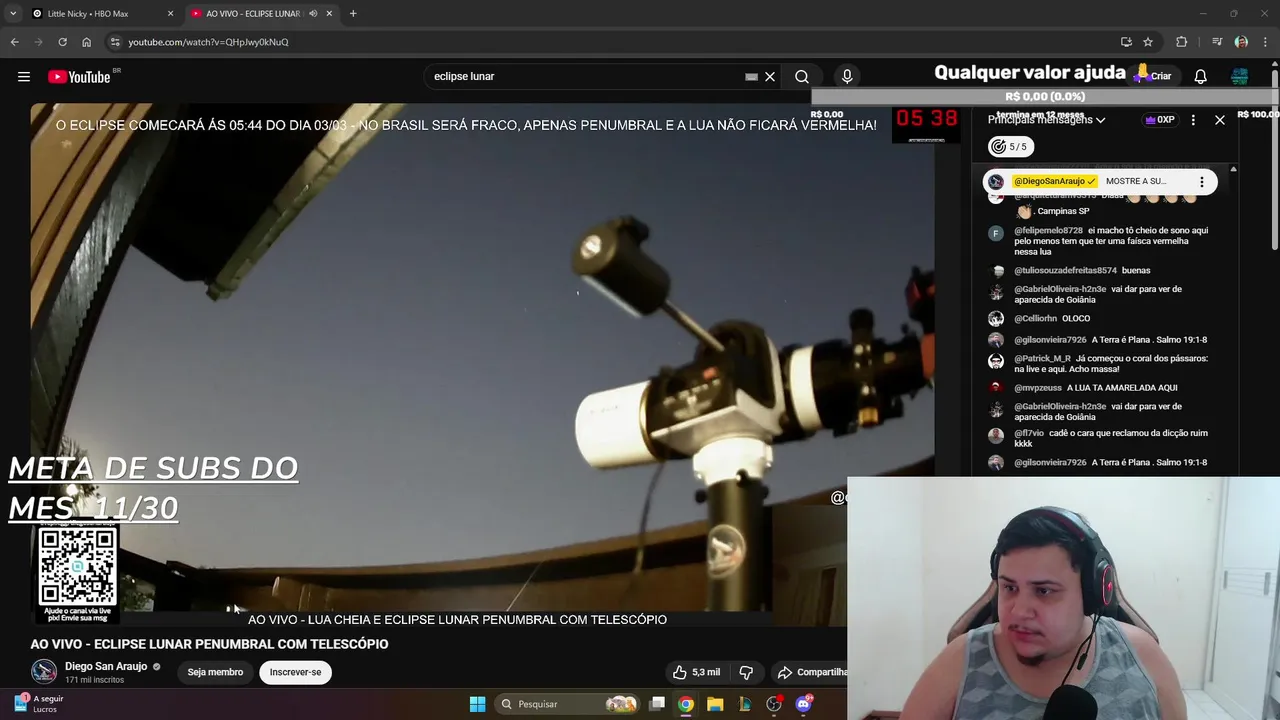Close the AO VIVO ECLIPSE LUNAR tab

click(x=329, y=14)
